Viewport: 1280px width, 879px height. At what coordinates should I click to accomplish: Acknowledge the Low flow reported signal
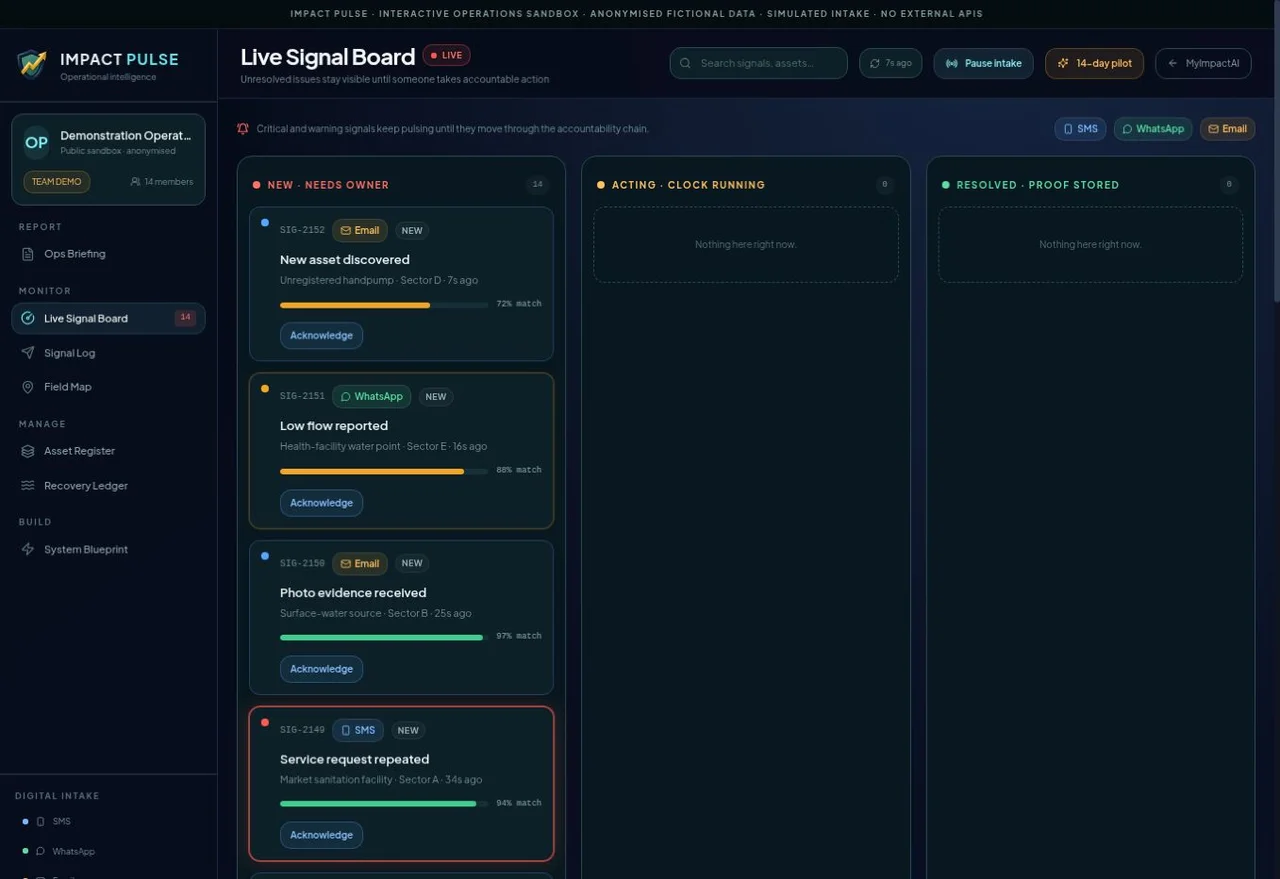pos(321,503)
